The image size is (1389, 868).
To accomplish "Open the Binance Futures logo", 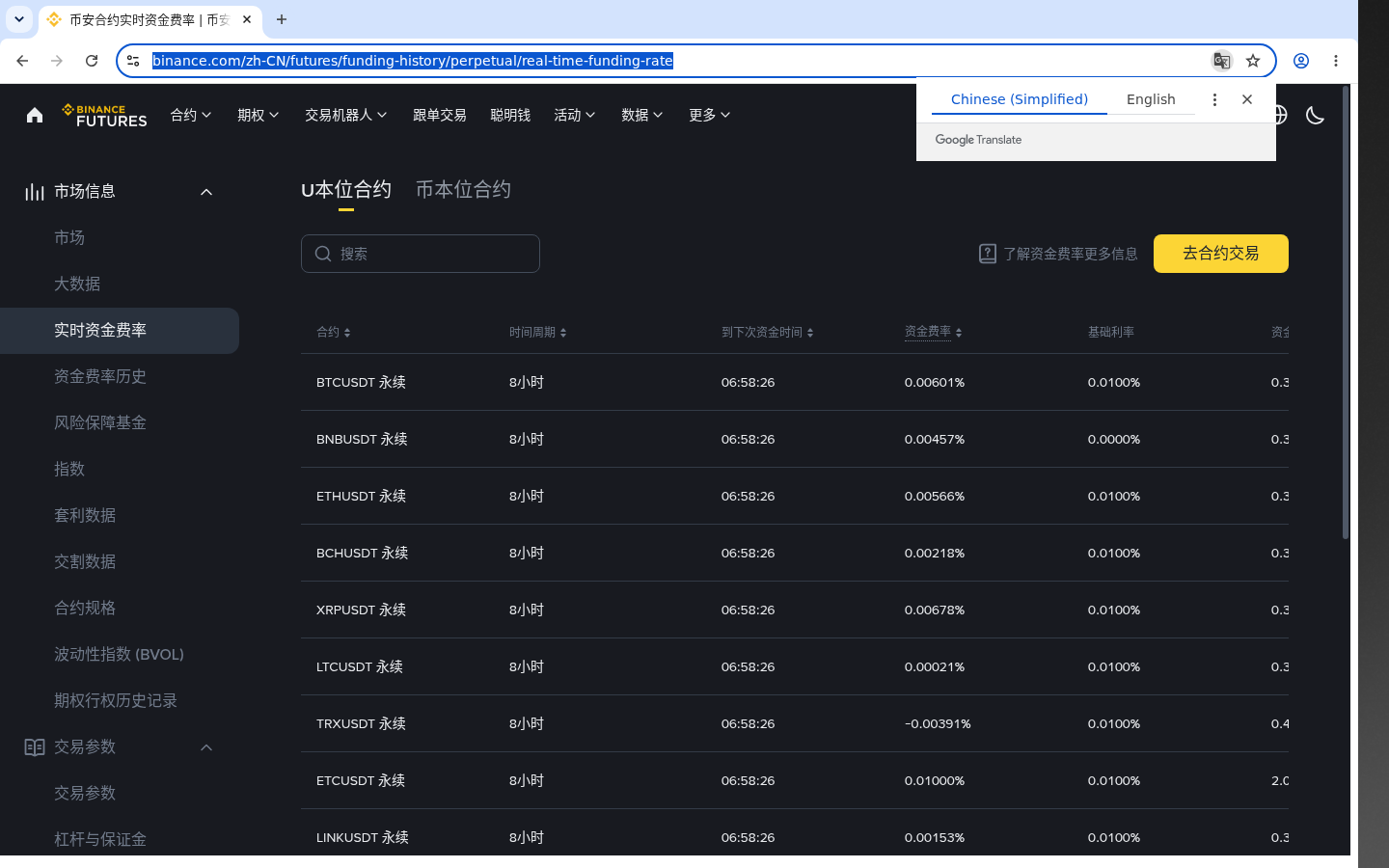I will [104, 116].
